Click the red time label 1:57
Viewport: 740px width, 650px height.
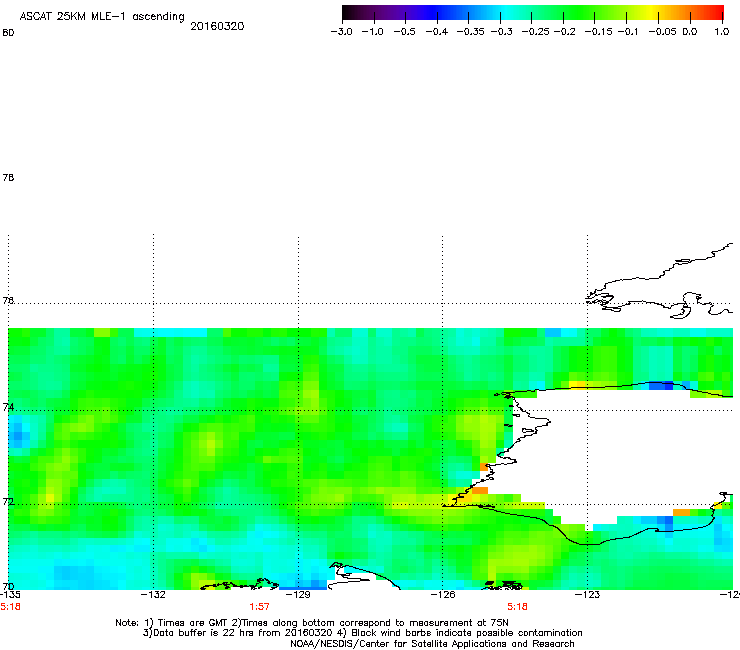[x=259, y=607]
